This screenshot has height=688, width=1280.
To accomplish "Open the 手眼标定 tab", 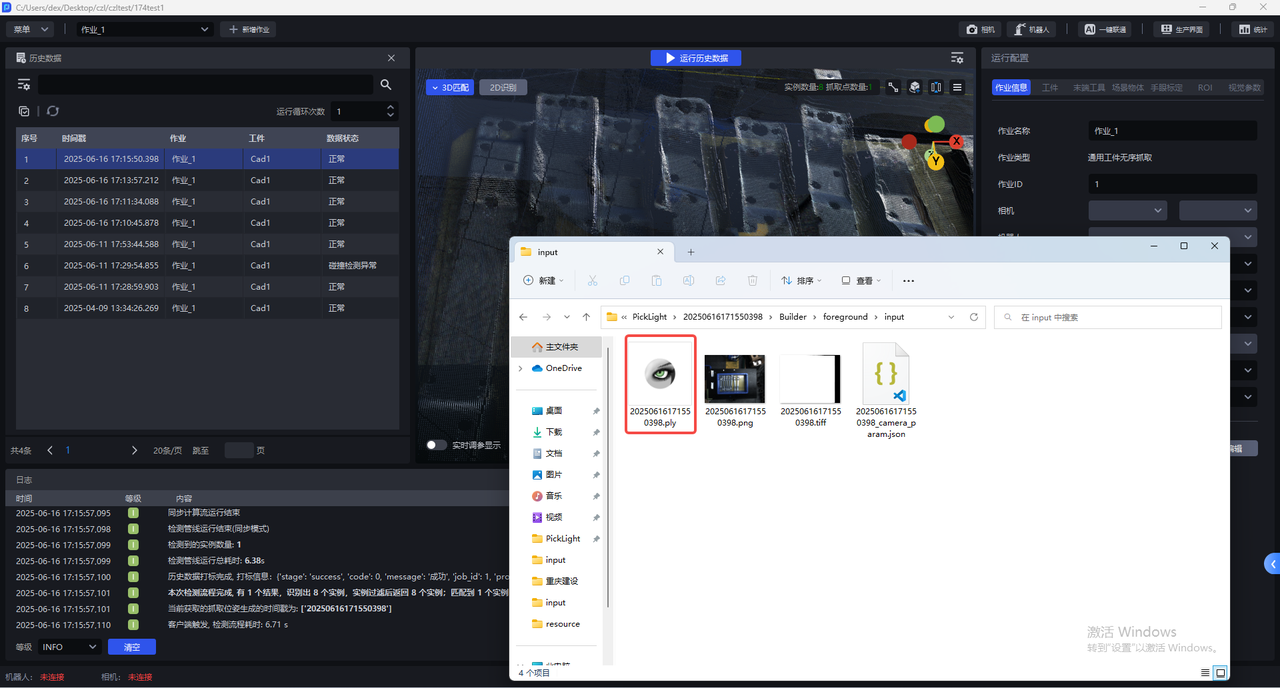I will click(1166, 88).
